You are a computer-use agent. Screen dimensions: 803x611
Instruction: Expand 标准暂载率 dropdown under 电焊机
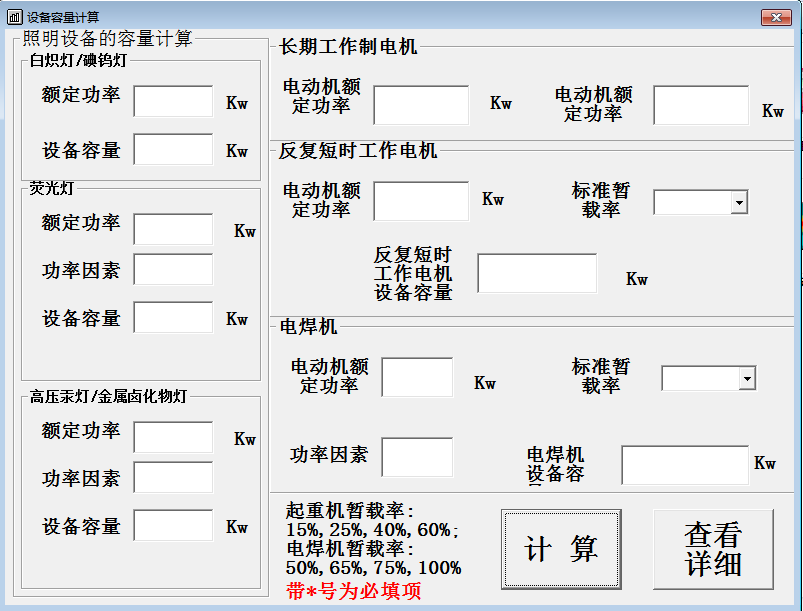tap(747, 378)
